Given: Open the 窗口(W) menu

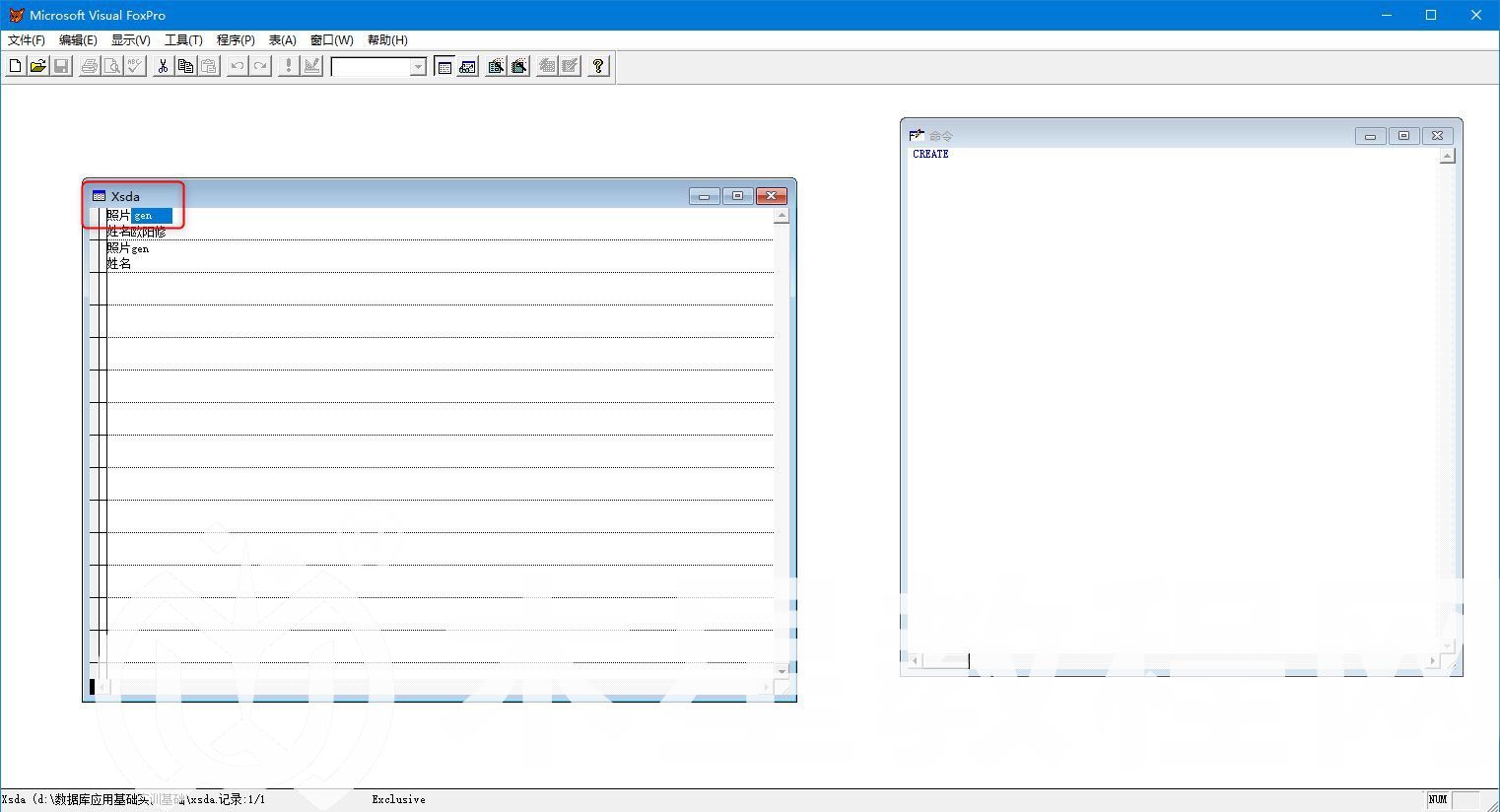Looking at the screenshot, I should (331, 40).
